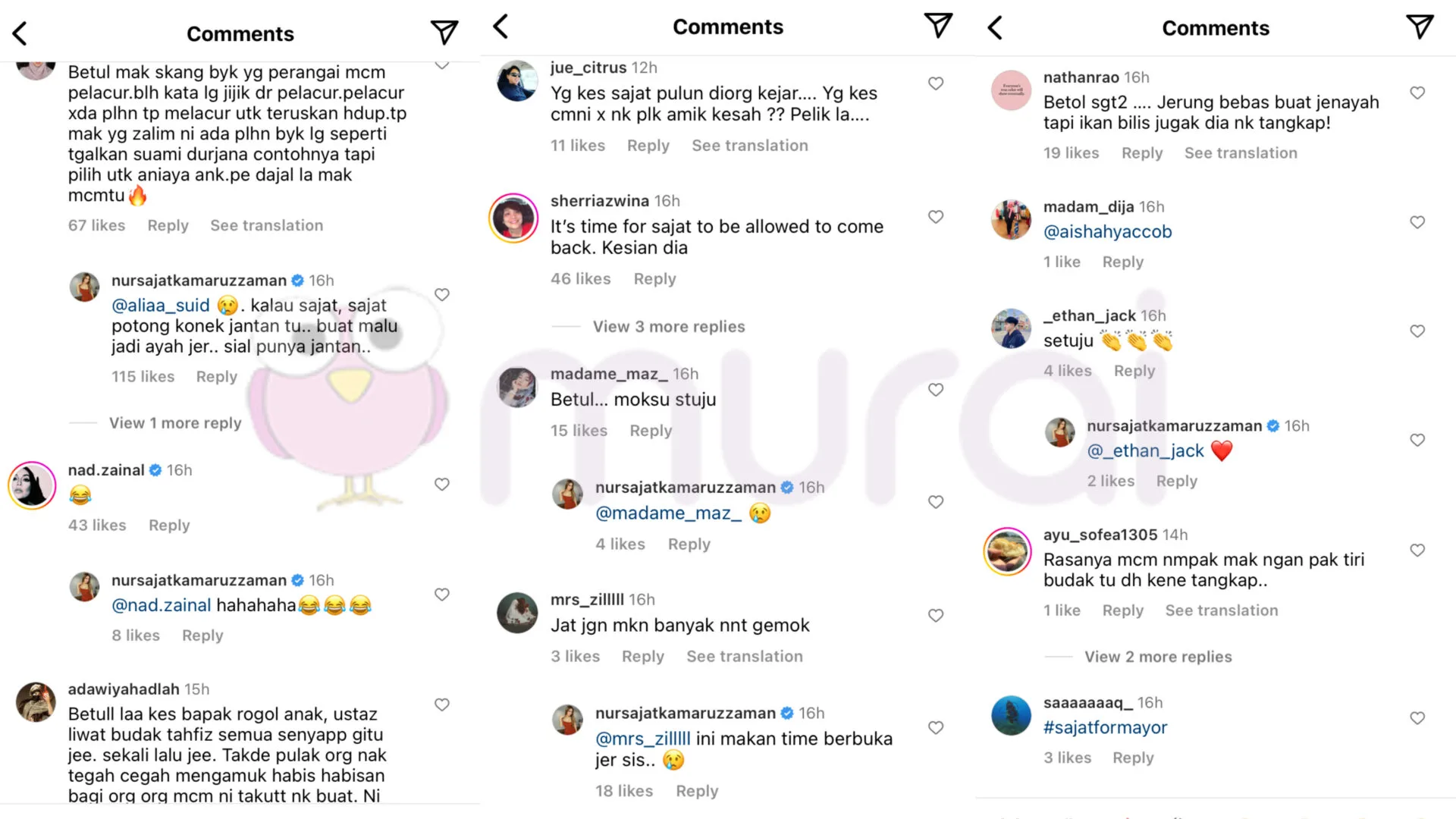Viewport: 1456px width, 819px height.
Task: Open username mrs_zilllll
Action: click(586, 600)
